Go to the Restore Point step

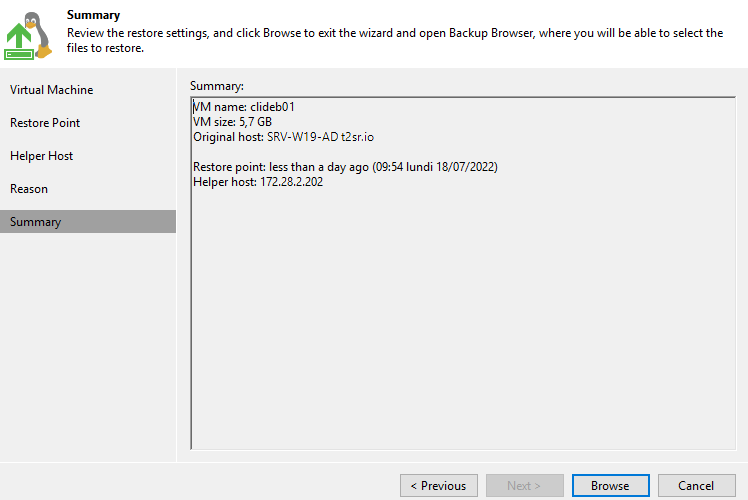pyautogui.click(x=45, y=123)
